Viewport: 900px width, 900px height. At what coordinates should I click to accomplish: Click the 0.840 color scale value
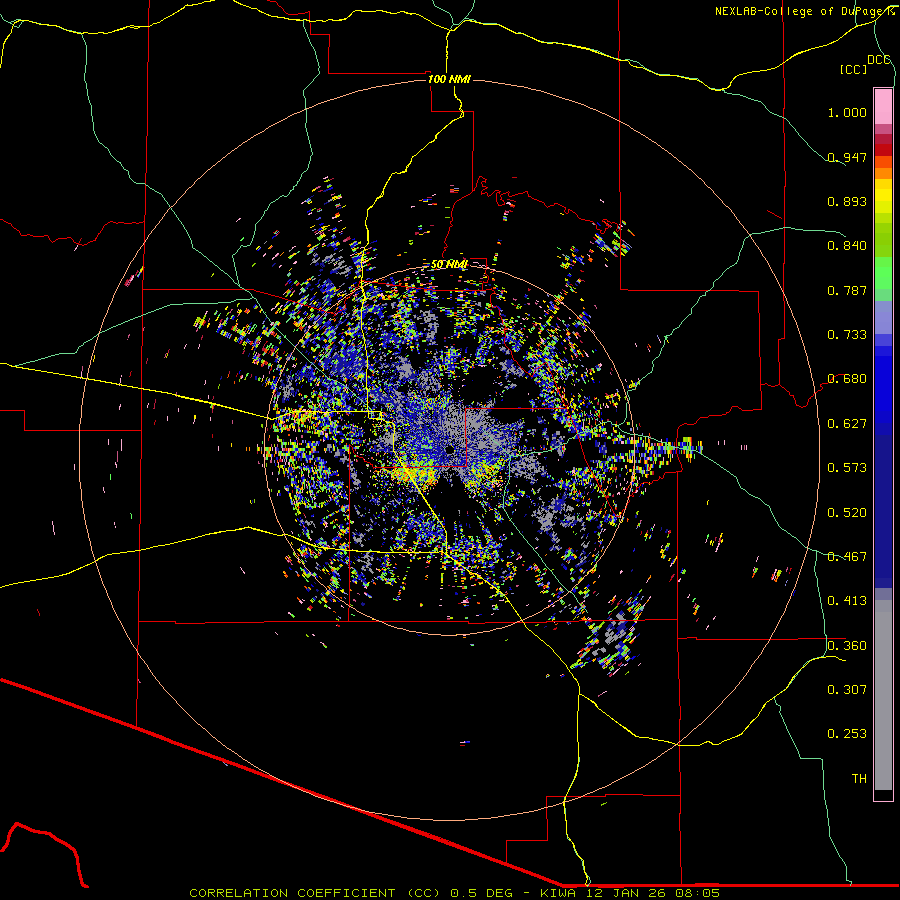click(847, 246)
